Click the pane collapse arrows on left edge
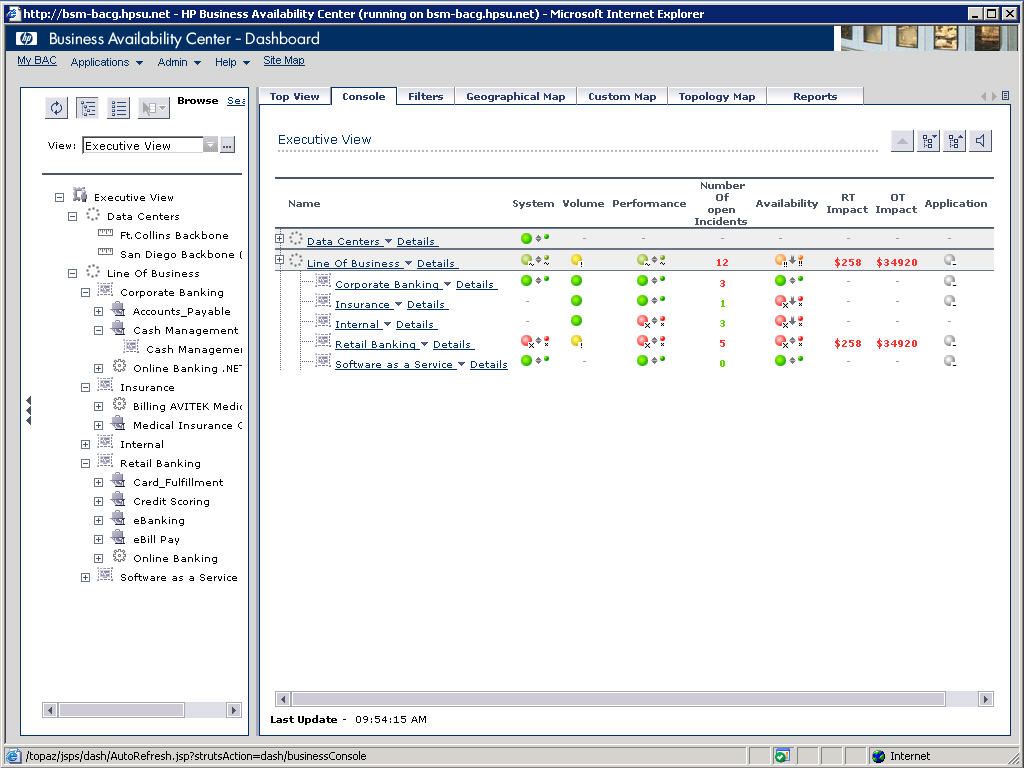1024x768 pixels. tap(29, 410)
